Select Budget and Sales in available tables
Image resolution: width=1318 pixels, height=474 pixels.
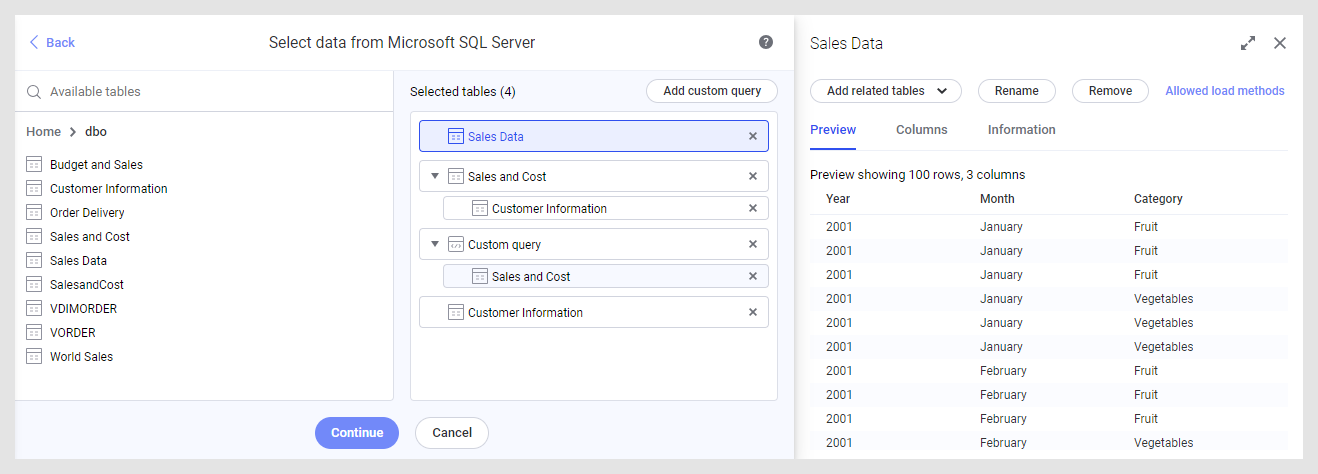tap(96, 164)
